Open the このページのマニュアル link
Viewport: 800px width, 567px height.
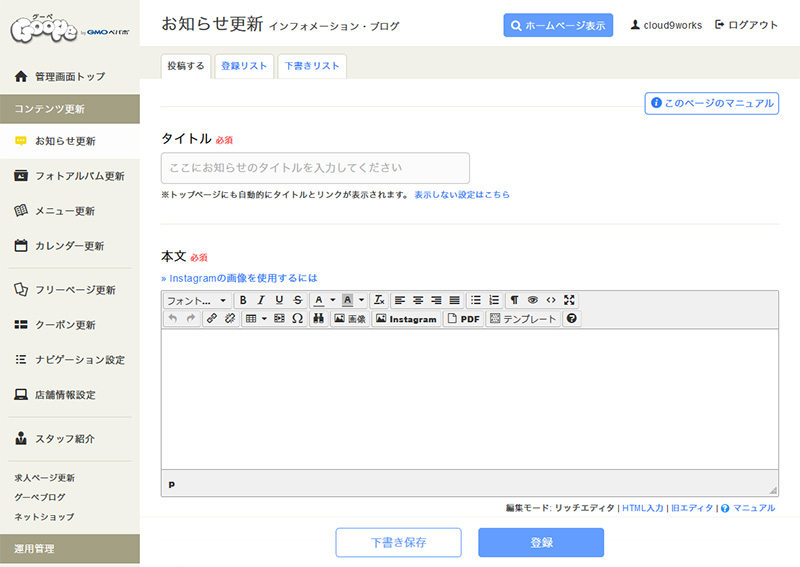point(711,103)
